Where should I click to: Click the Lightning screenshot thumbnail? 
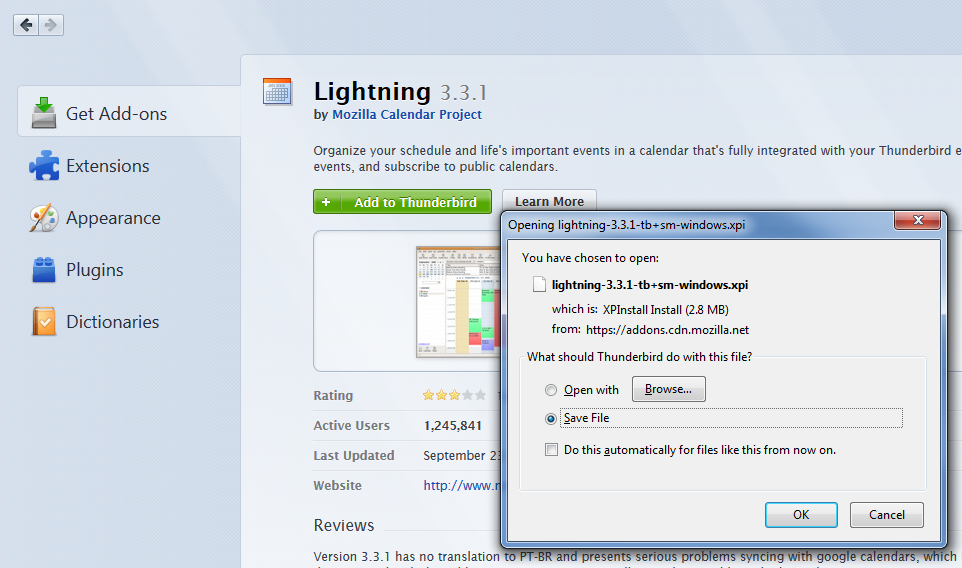[458, 302]
